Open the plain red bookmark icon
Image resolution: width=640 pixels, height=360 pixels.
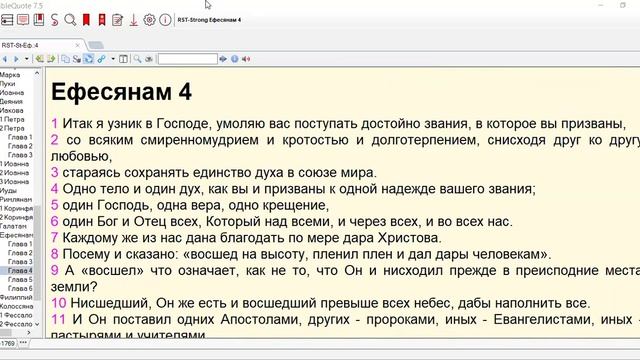pyautogui.click(x=86, y=20)
